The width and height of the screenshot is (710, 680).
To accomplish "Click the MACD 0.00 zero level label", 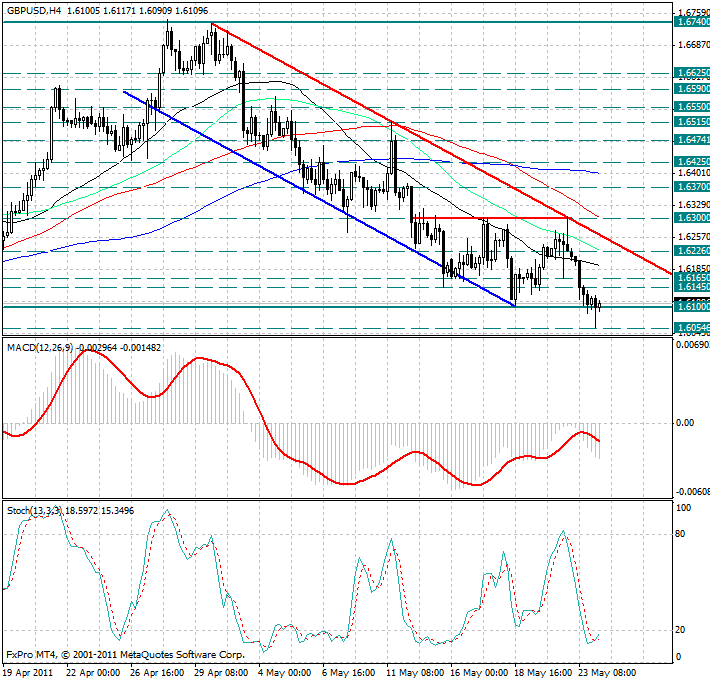I will pos(685,423).
